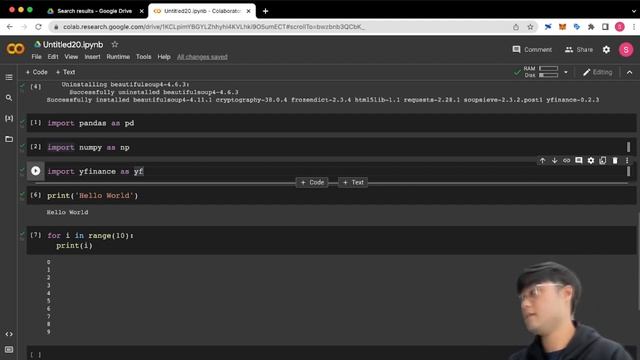Open the Runtime menu
Image resolution: width=640 pixels, height=360 pixels.
click(x=118, y=57)
